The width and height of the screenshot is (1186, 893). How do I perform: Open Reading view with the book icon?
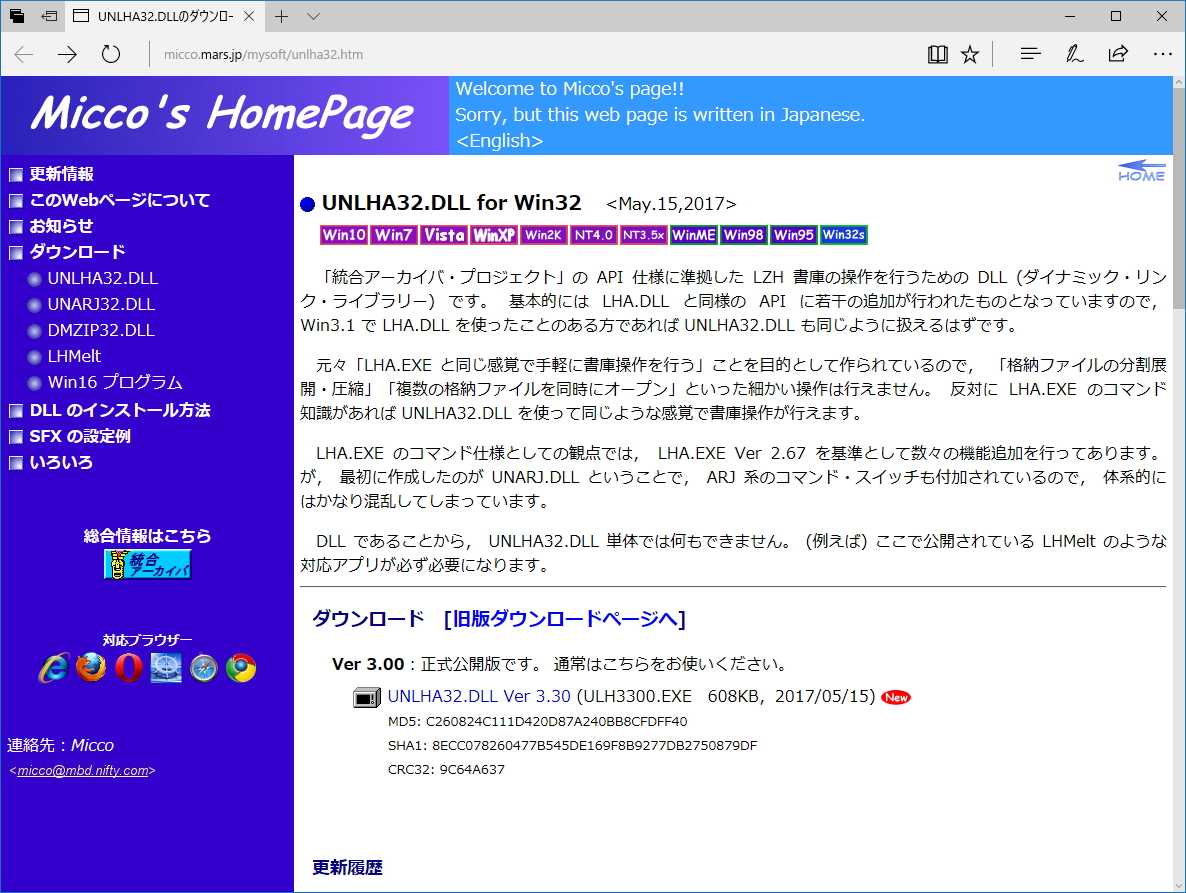coord(937,53)
